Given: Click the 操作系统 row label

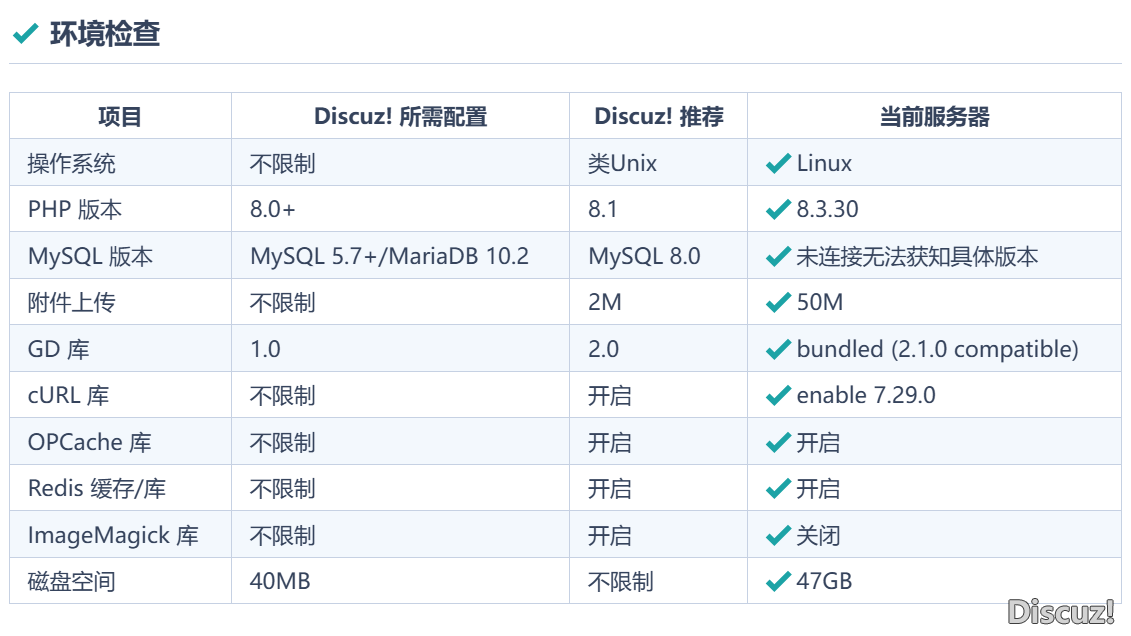Looking at the screenshot, I should click(x=72, y=164).
